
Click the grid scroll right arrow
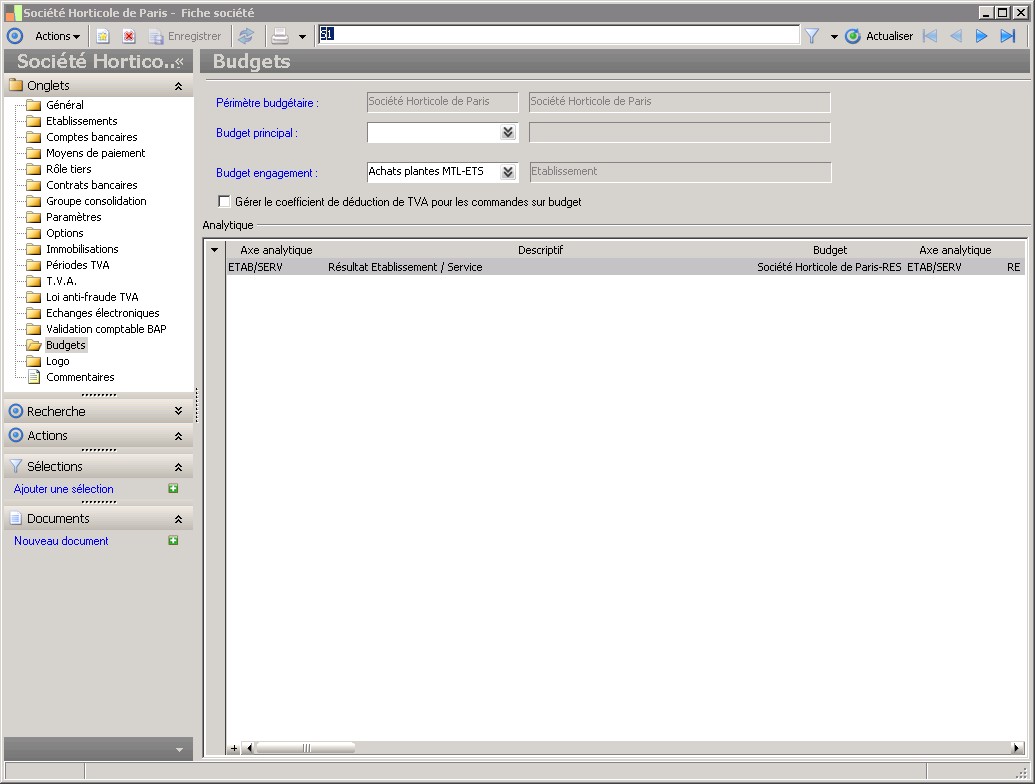pos(1017,748)
